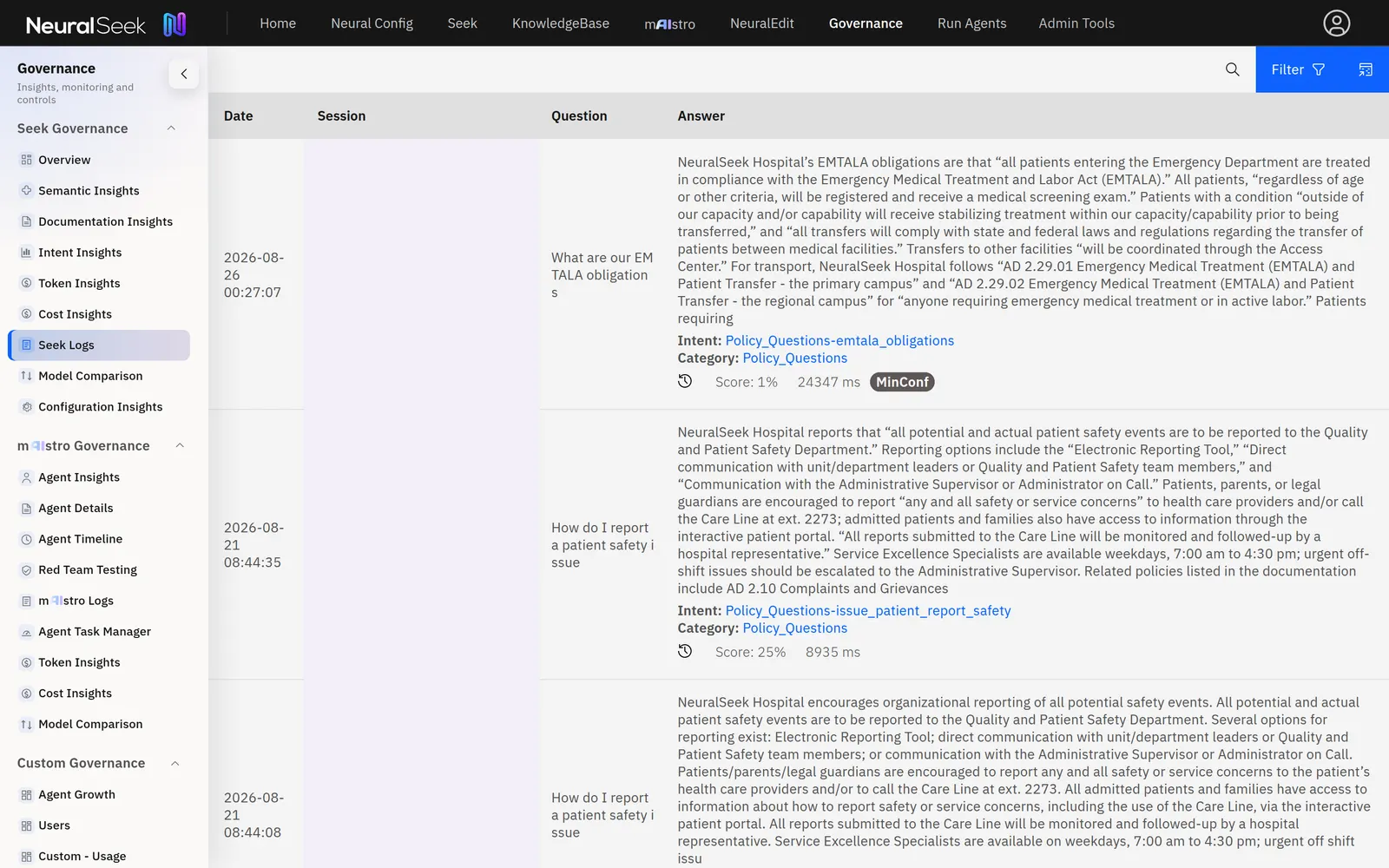Viewport: 1389px width, 868px height.
Task: Collapse the mAIstro Governance section
Action: click(x=180, y=446)
